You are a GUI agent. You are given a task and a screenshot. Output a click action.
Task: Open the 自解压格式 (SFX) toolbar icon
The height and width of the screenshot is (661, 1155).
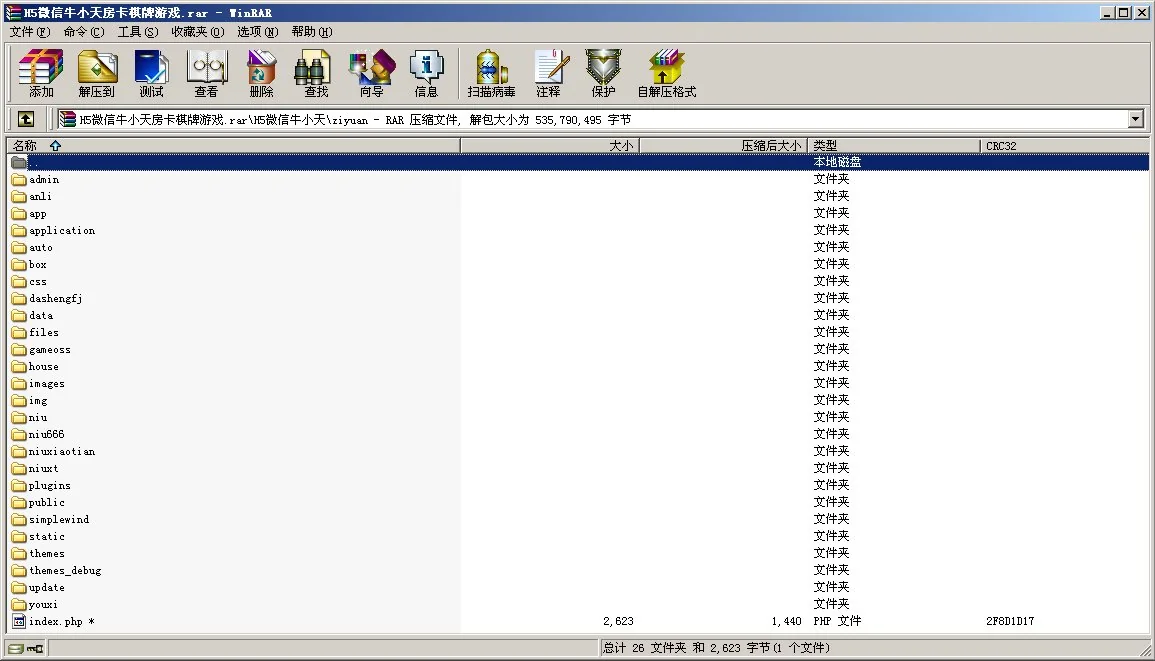click(666, 74)
